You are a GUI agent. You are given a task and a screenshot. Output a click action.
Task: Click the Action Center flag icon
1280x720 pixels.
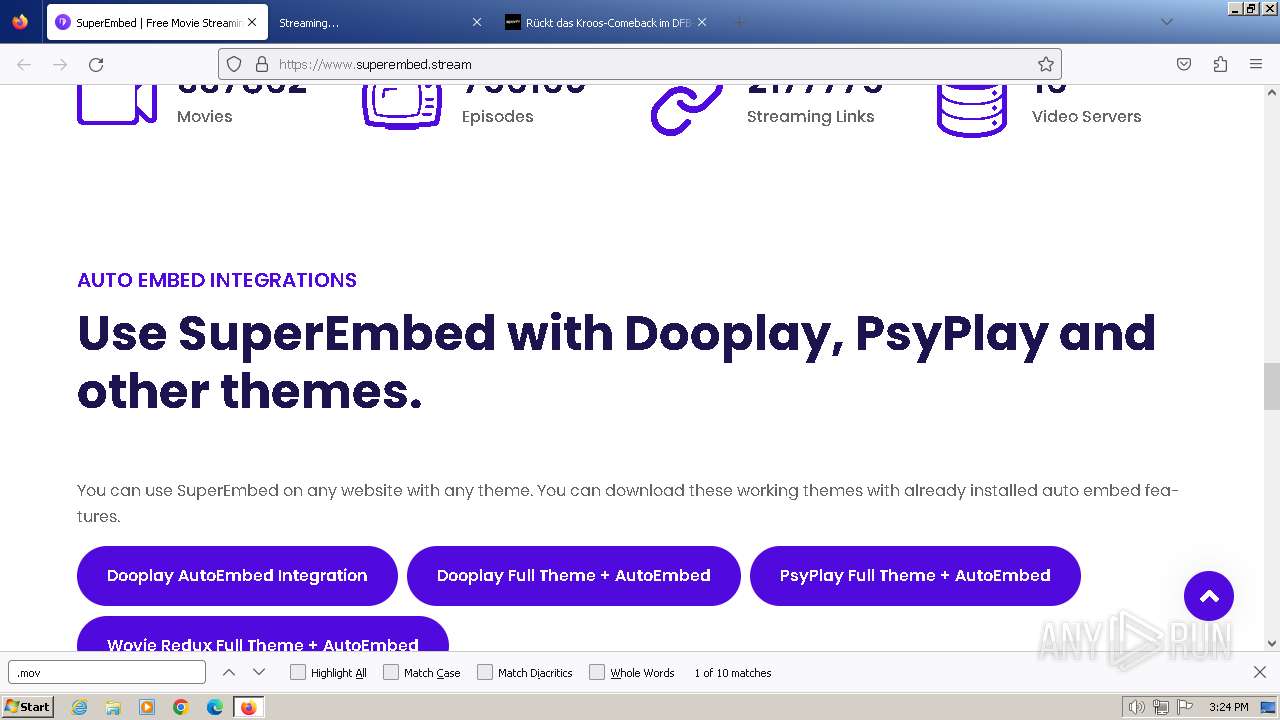(x=1185, y=707)
